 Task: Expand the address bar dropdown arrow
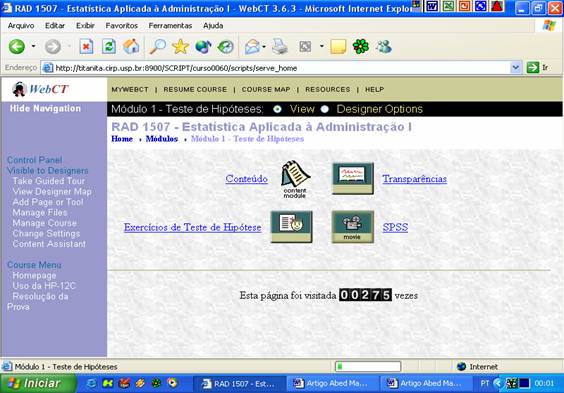point(515,67)
